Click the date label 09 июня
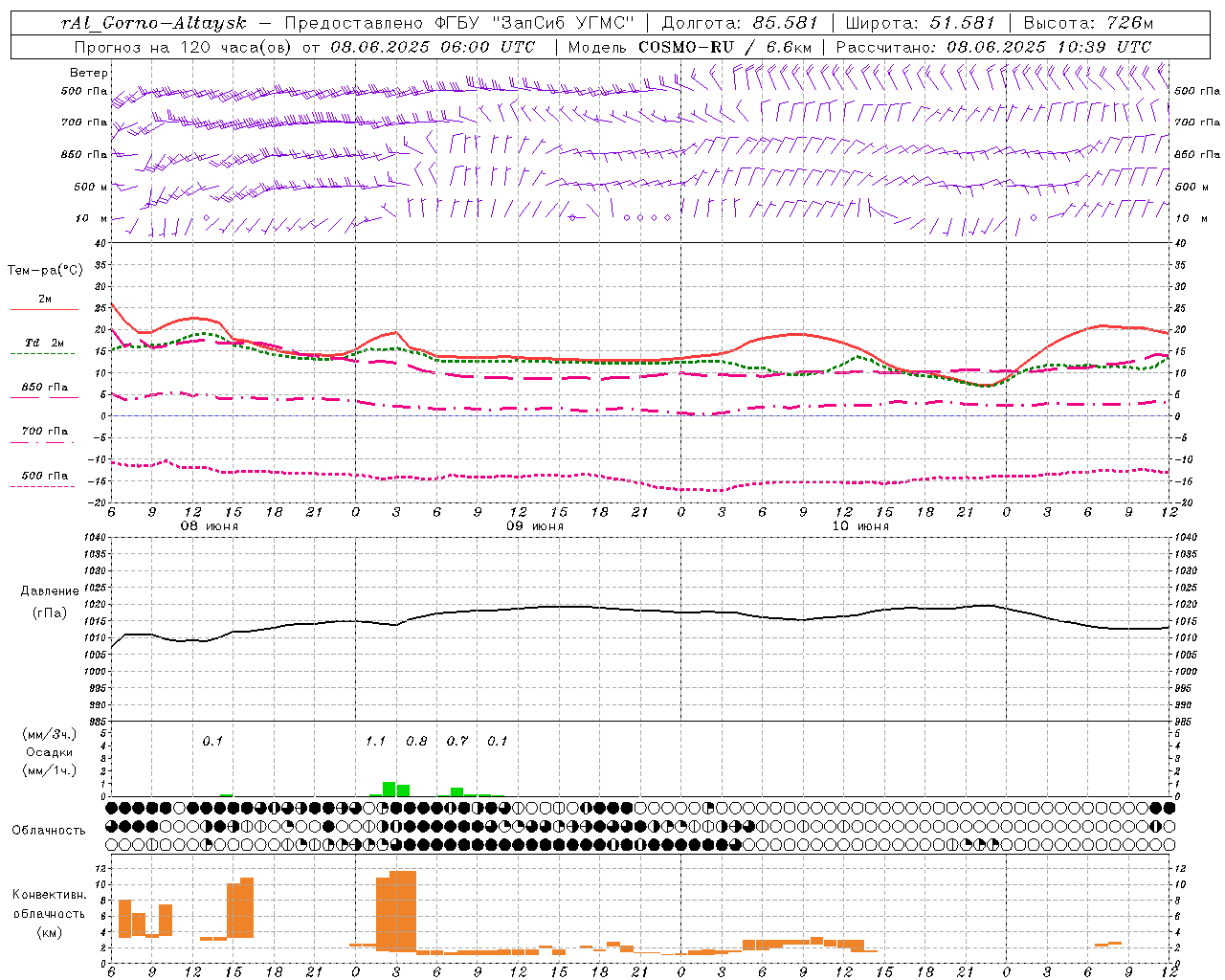 pos(535,526)
